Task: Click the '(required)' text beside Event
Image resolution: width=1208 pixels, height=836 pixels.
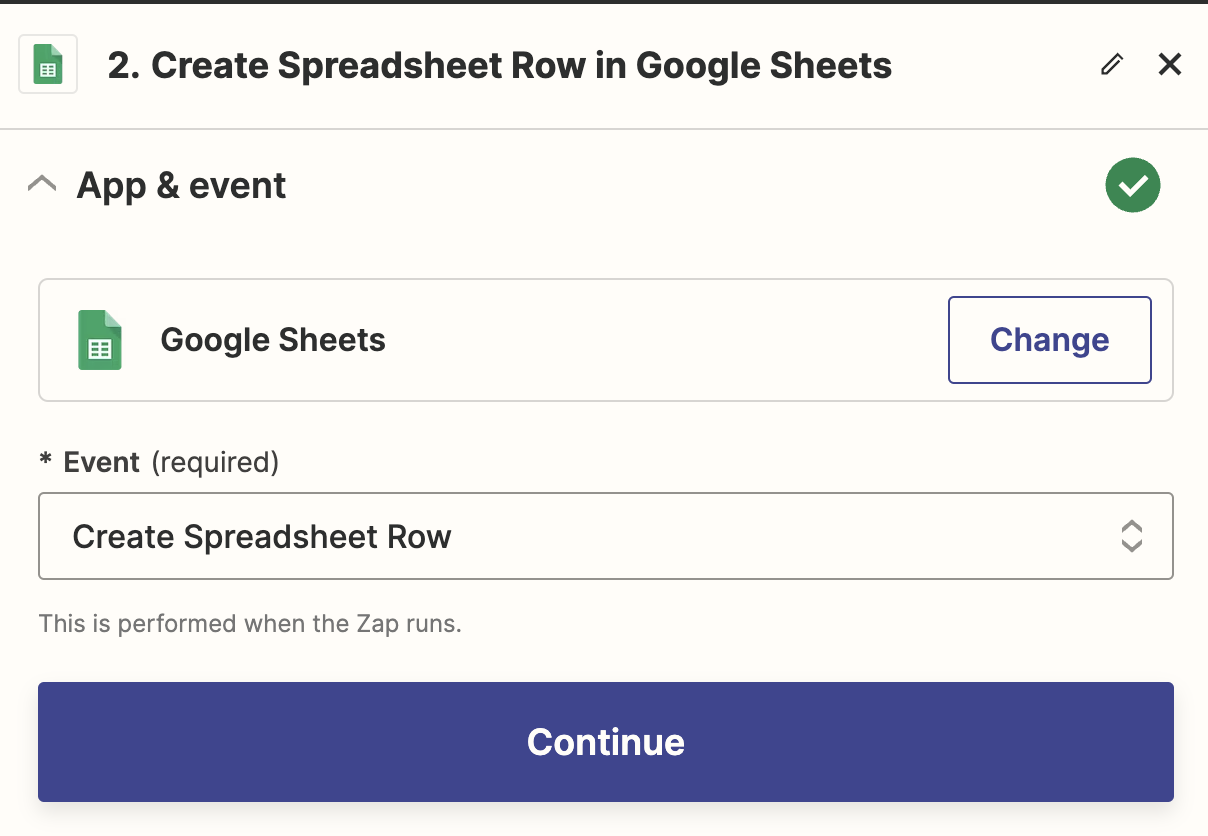Action: point(214,462)
